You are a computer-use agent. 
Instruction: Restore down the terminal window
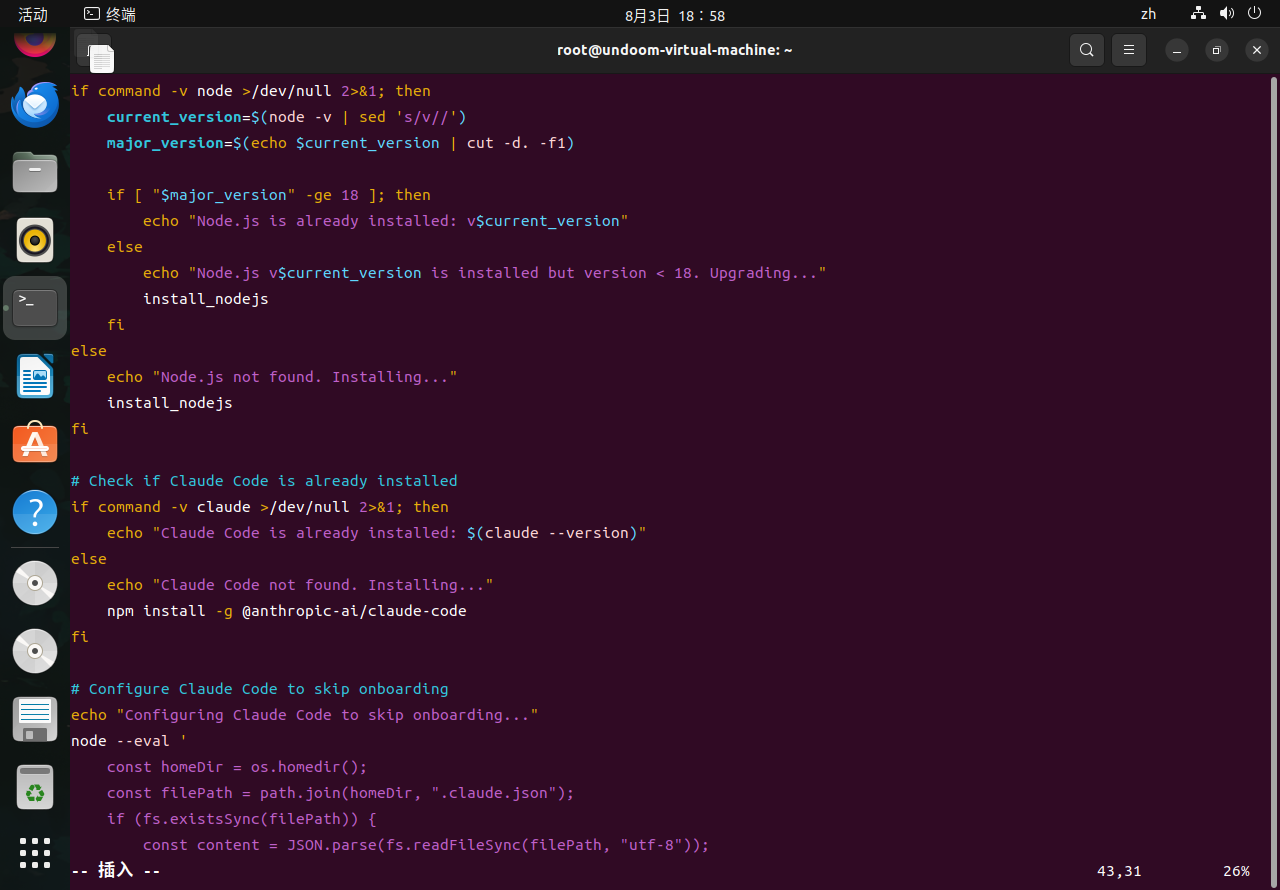pyautogui.click(x=1217, y=50)
